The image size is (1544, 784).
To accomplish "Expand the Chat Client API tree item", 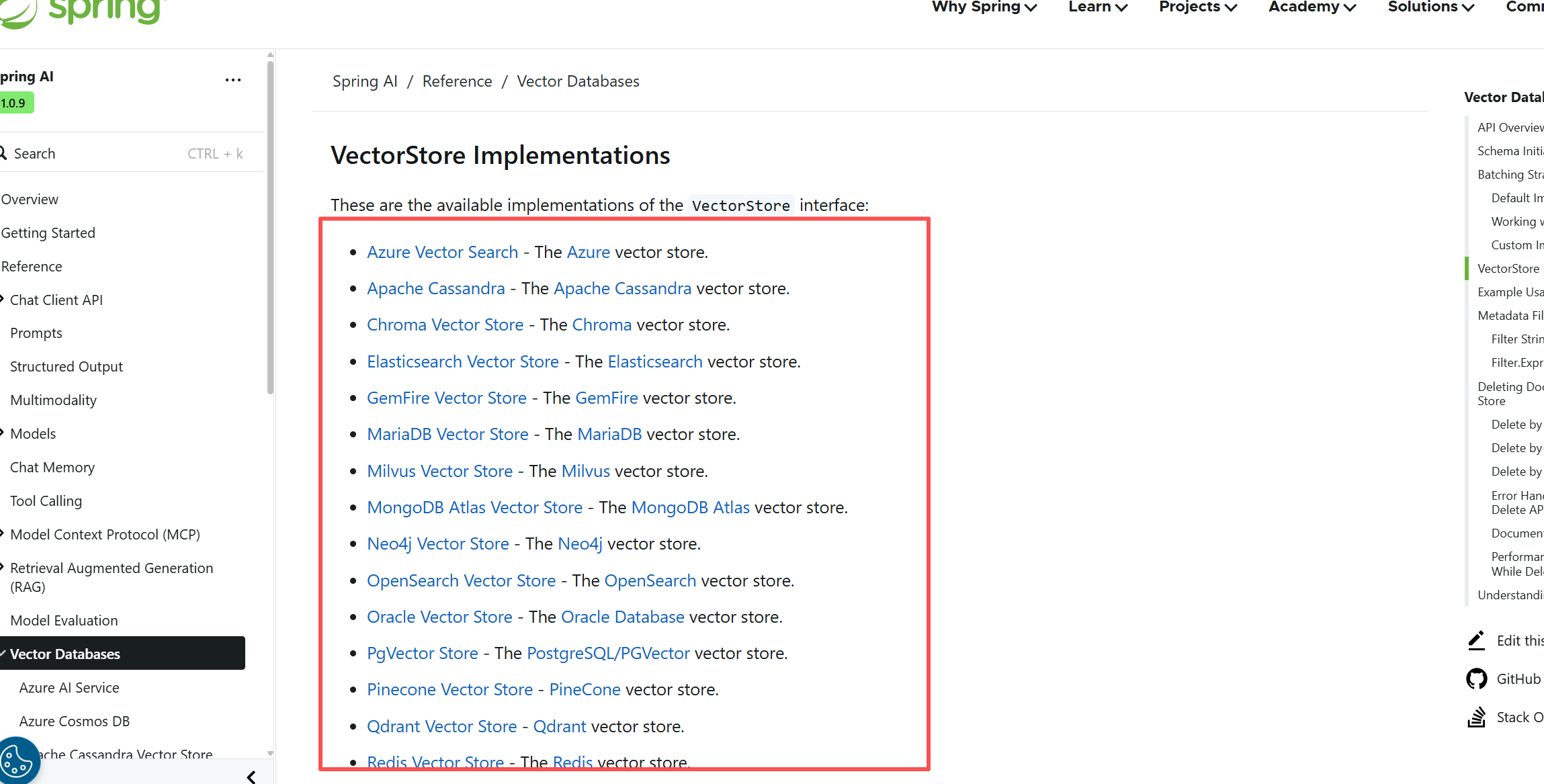I will click(2, 299).
